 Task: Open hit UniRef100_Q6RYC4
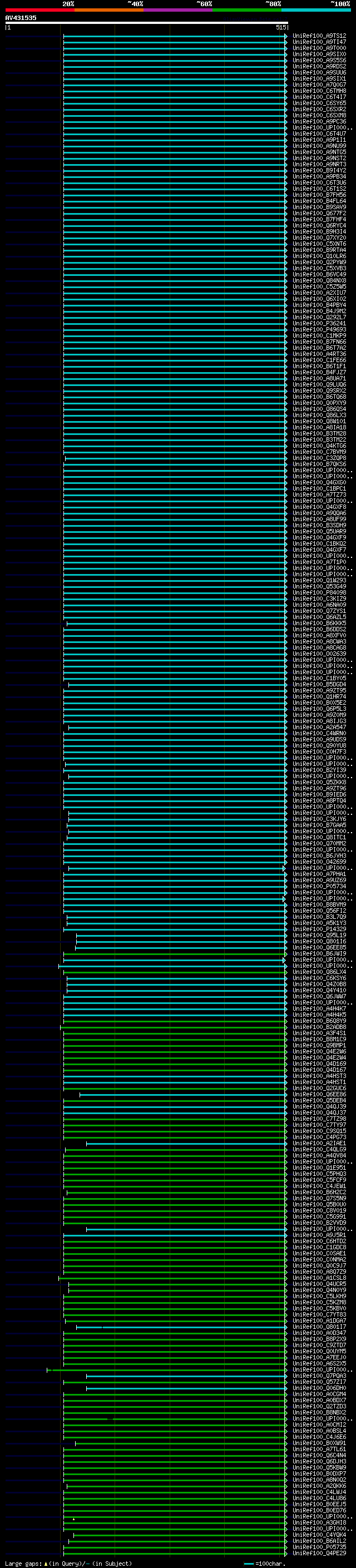(x=319, y=225)
